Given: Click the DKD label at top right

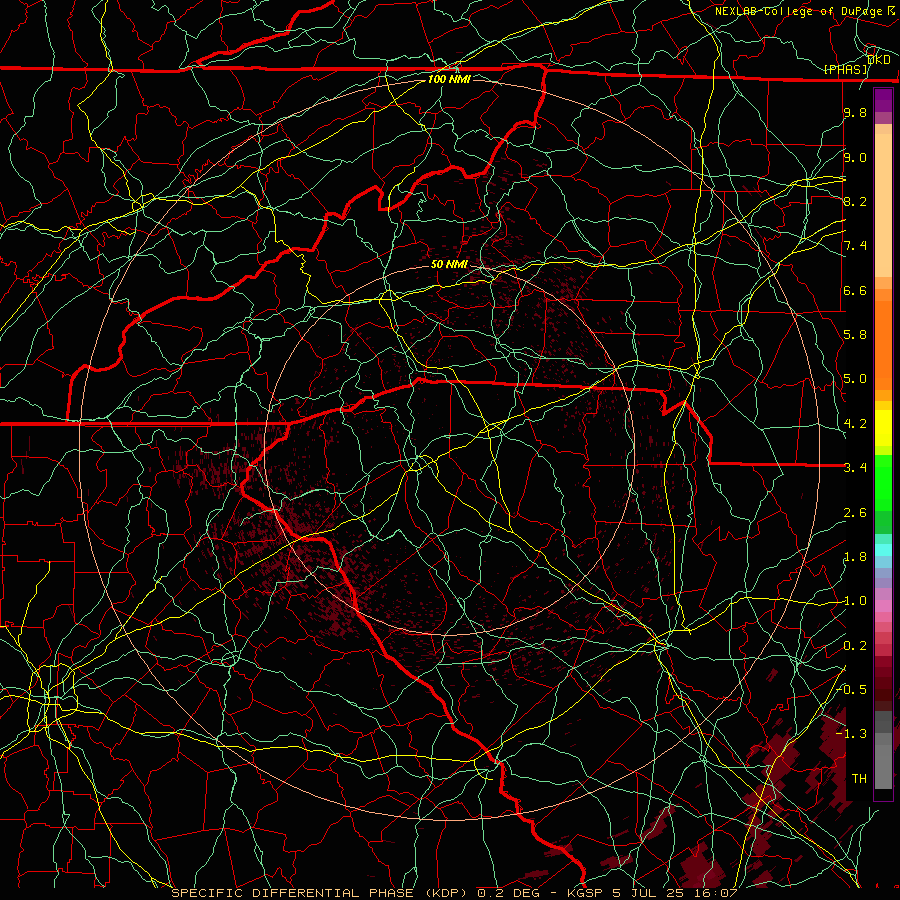Looking at the screenshot, I should click(879, 60).
